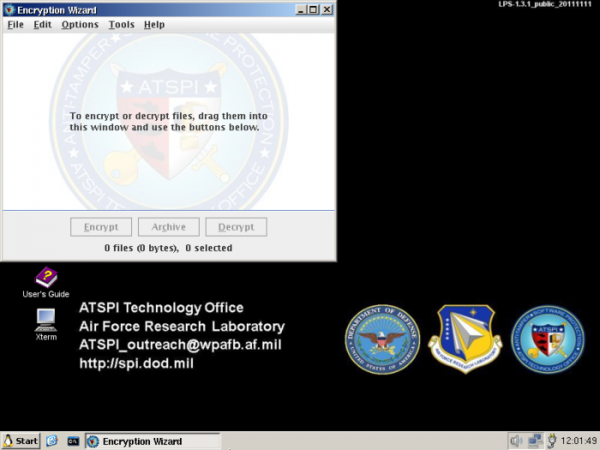Open the Edit menu
This screenshot has height=450, width=600.
[42, 24]
